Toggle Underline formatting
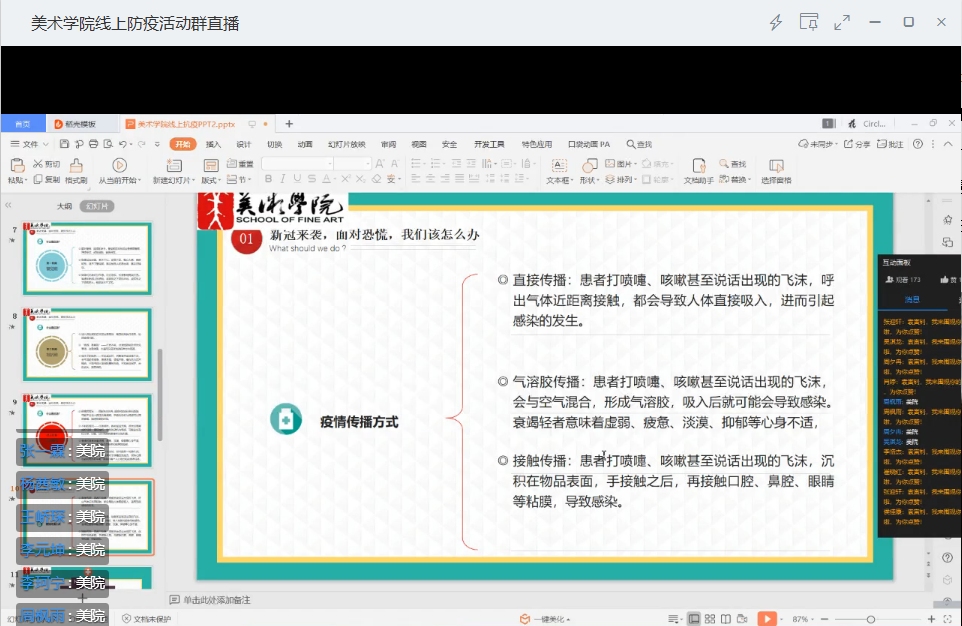This screenshot has width=962, height=626. (x=298, y=179)
